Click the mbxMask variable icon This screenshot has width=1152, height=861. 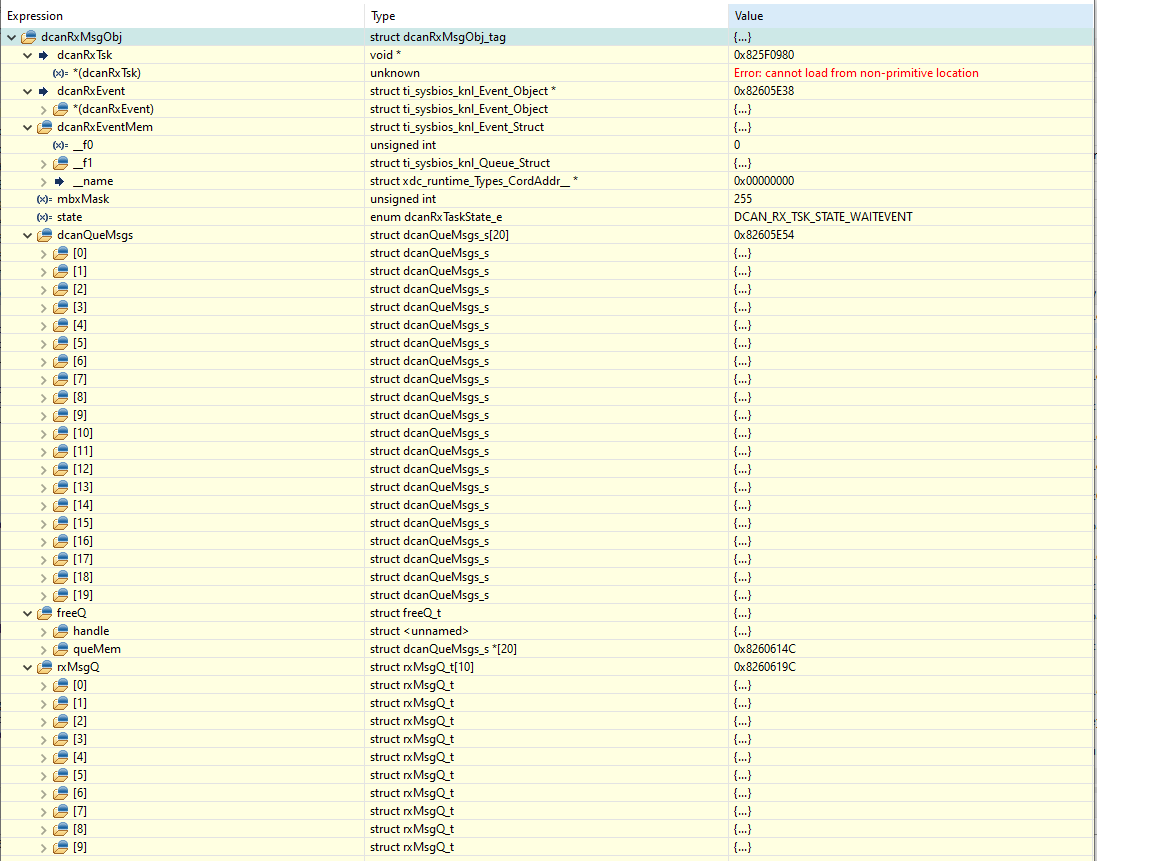(x=44, y=199)
